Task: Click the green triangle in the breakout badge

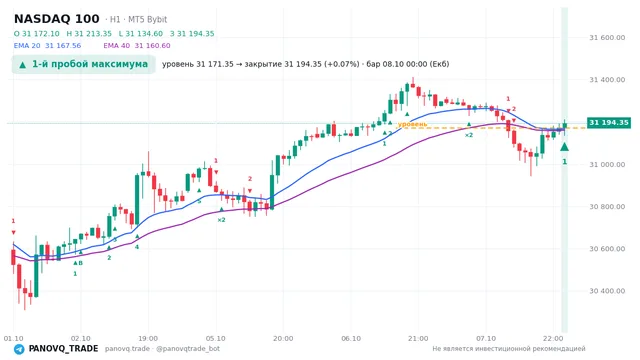Action: [23, 65]
